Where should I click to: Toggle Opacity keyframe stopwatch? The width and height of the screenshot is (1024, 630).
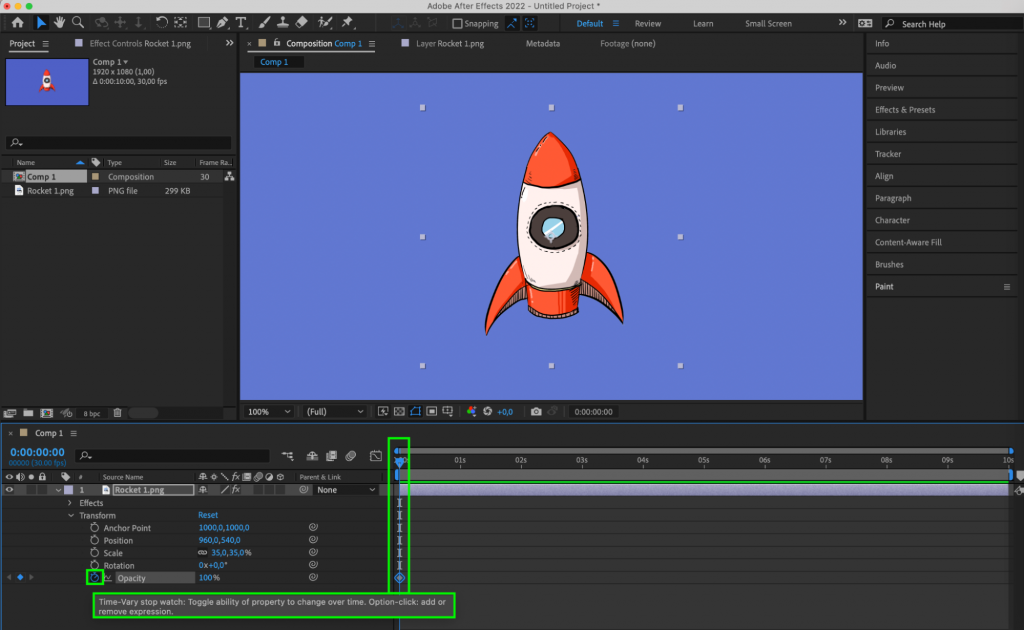point(96,578)
